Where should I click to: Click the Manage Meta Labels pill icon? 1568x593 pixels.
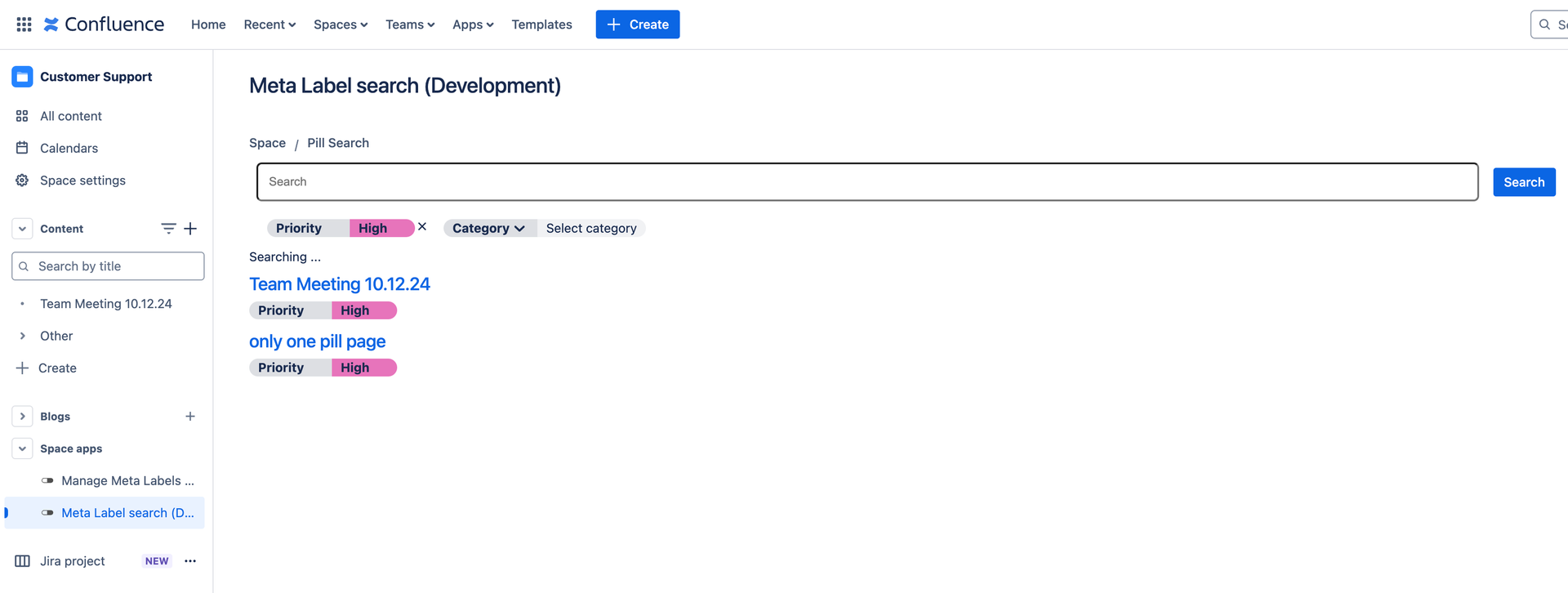(47, 481)
